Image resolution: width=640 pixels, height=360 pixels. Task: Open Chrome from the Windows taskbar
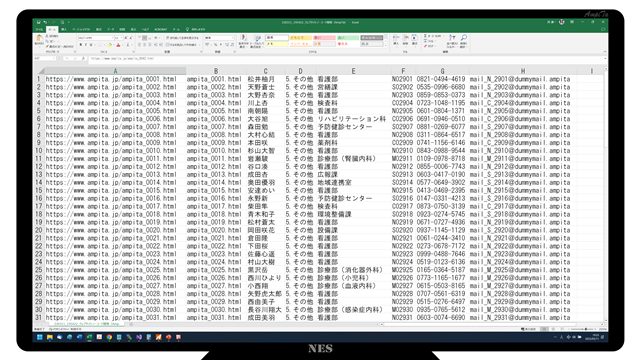pos(109,337)
